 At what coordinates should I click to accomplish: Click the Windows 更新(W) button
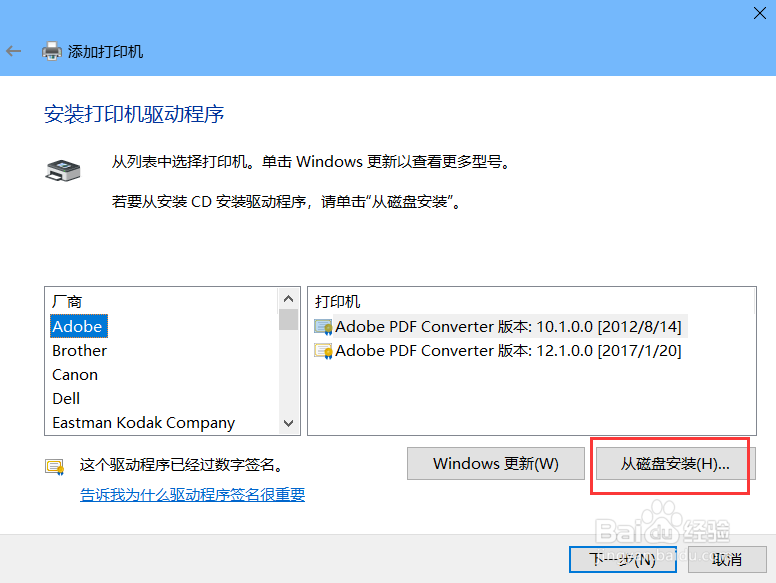click(495, 464)
